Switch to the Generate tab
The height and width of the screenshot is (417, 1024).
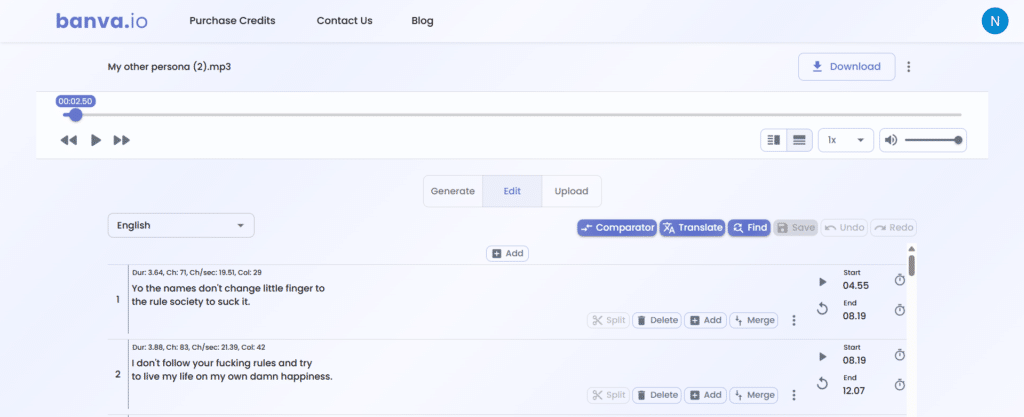click(453, 191)
